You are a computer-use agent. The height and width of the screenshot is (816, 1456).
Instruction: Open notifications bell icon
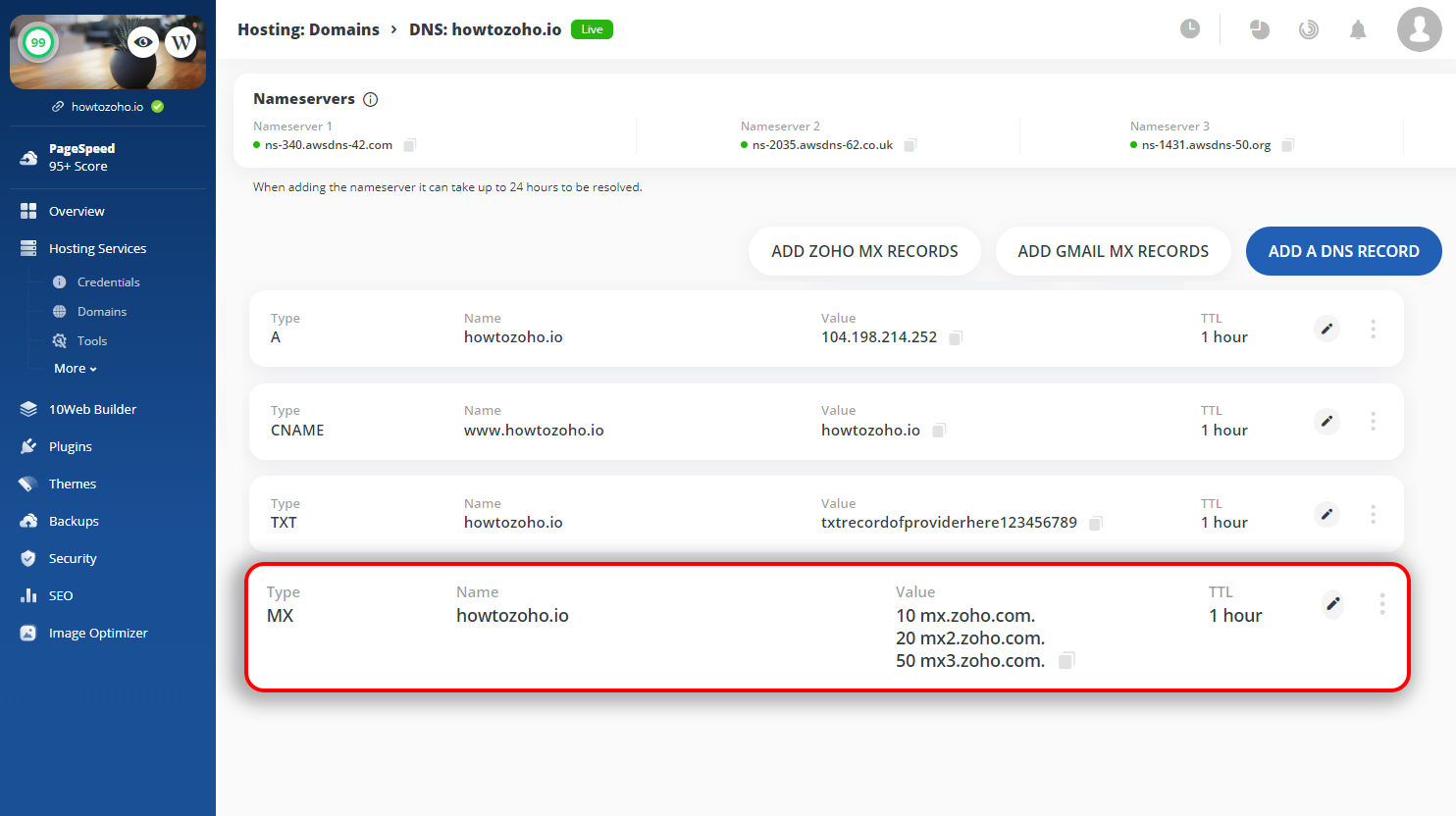(1358, 29)
